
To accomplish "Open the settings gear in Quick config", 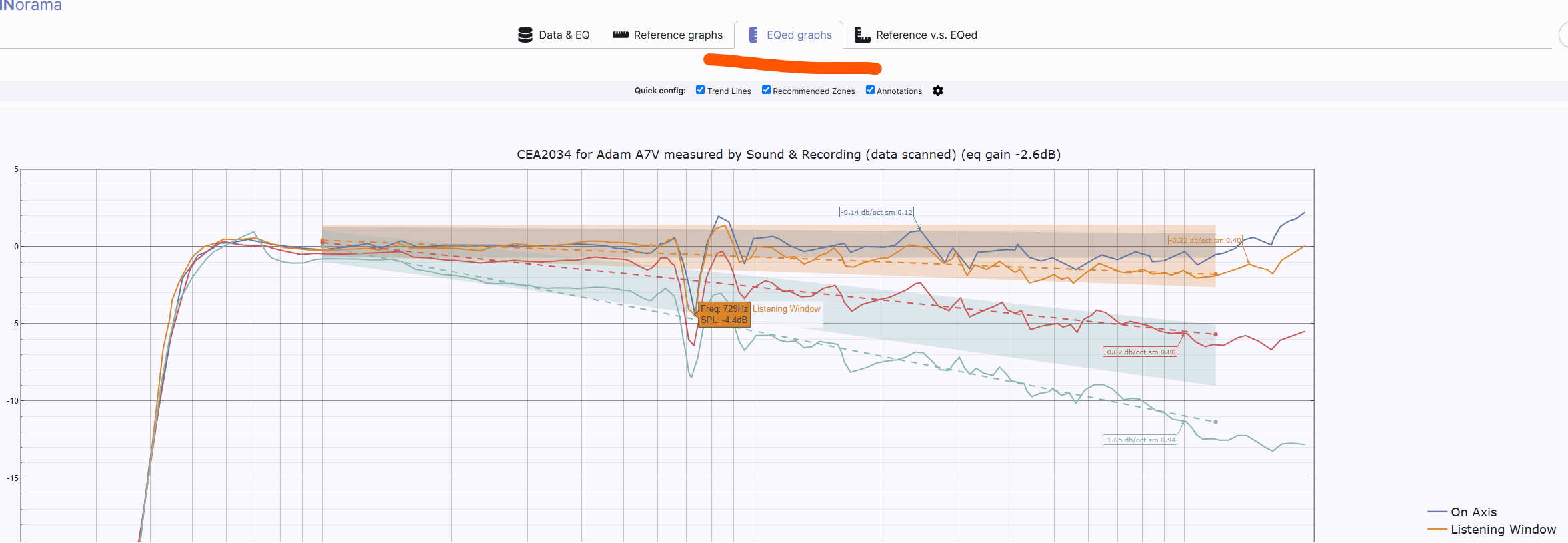I will coord(938,91).
